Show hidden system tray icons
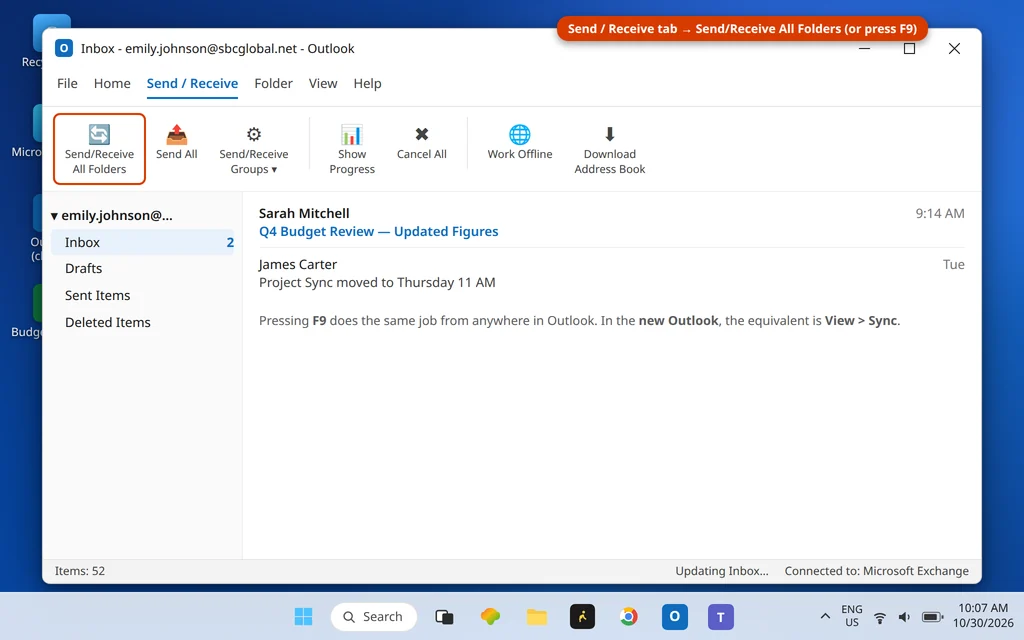The height and width of the screenshot is (640, 1024). click(825, 616)
